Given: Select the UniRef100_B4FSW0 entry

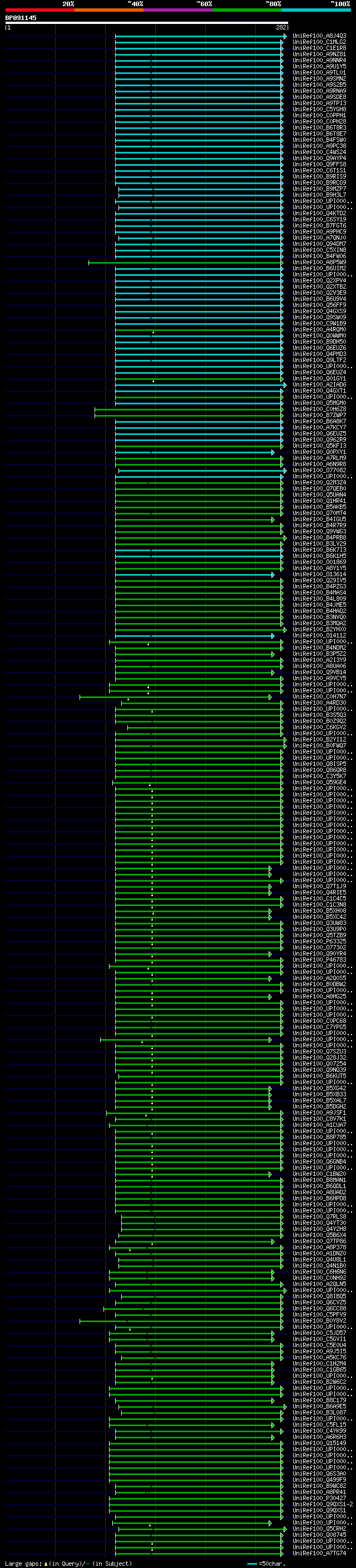Looking at the screenshot, I should pyautogui.click(x=319, y=140).
